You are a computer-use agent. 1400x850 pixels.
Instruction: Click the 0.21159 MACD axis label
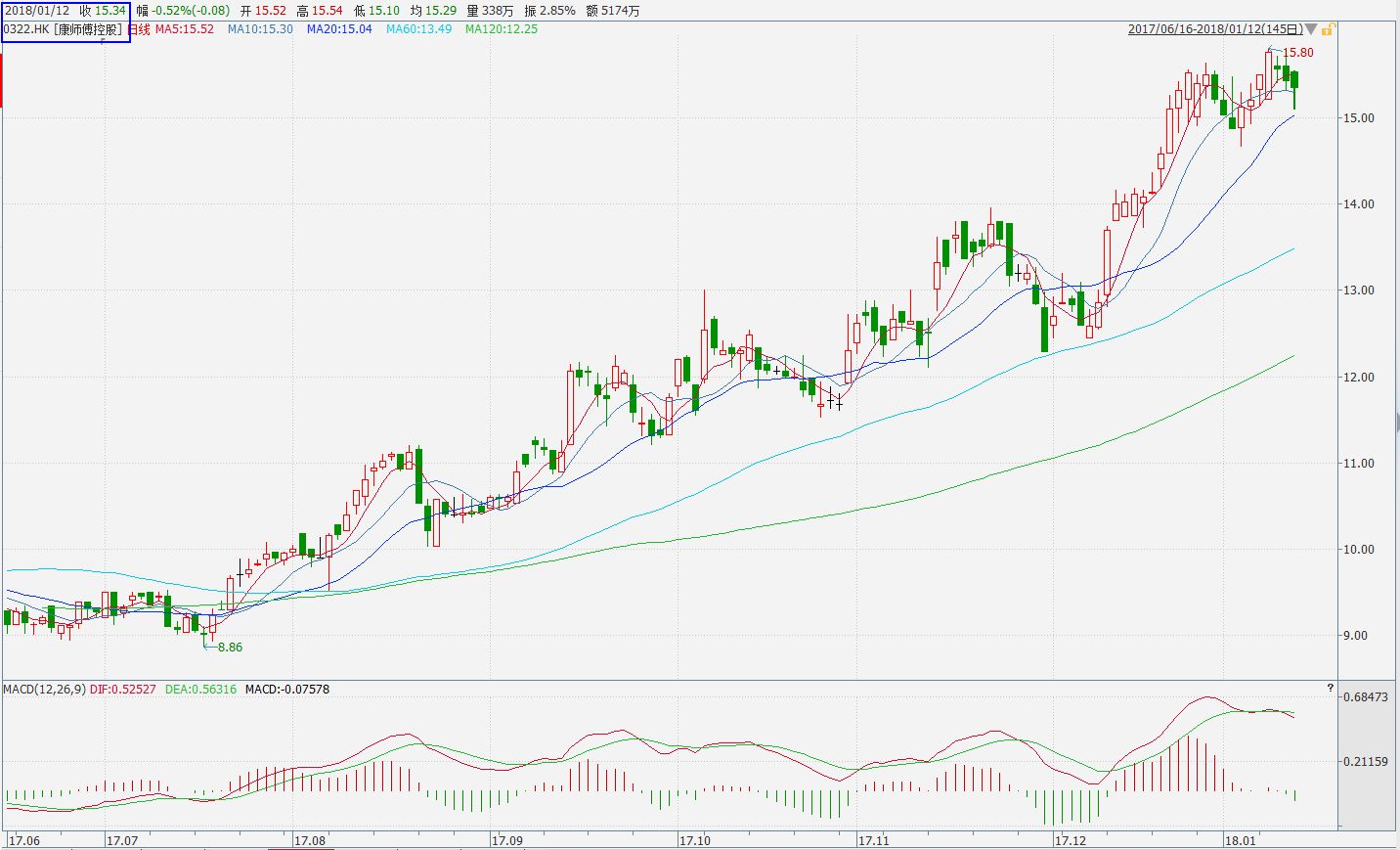[1366, 761]
